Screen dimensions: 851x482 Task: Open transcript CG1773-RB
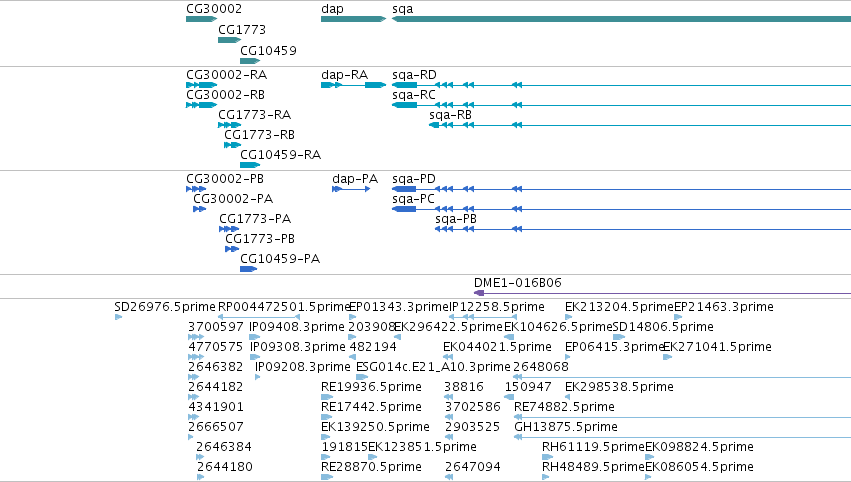coord(259,135)
